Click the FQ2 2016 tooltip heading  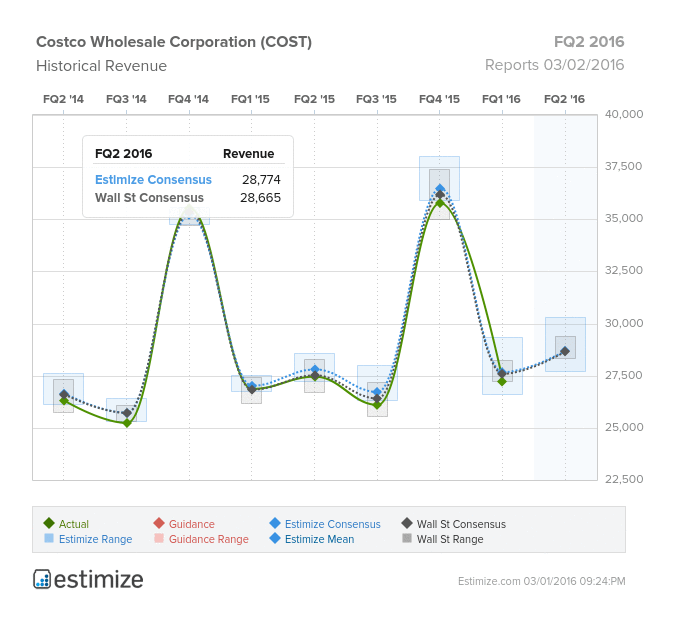pos(124,154)
